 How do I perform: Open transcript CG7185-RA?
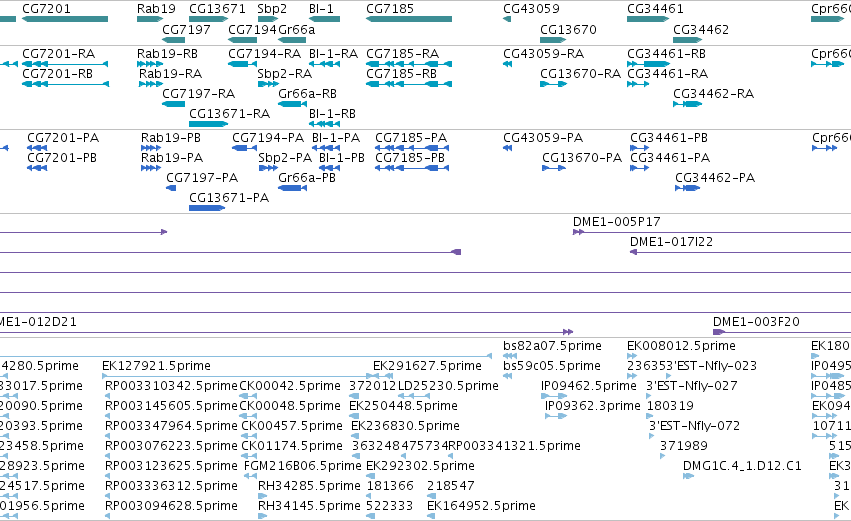[x=403, y=54]
